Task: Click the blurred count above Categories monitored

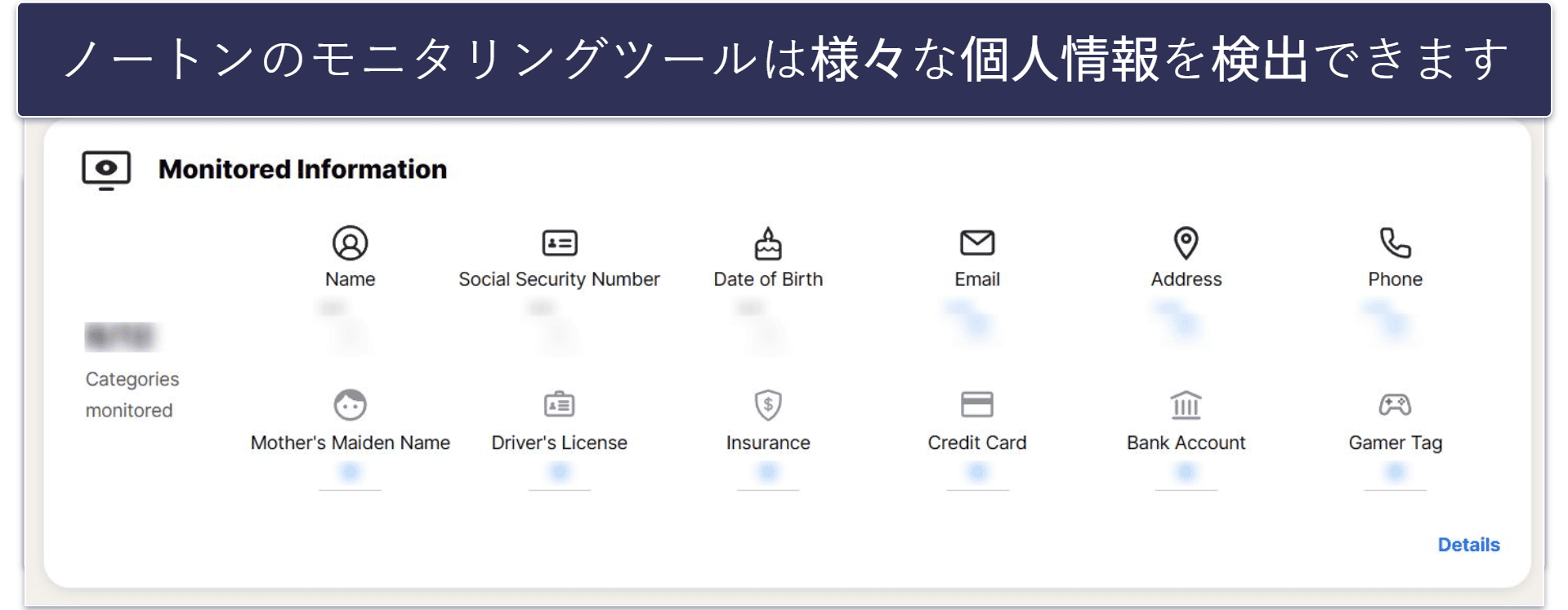Action: click(x=121, y=336)
